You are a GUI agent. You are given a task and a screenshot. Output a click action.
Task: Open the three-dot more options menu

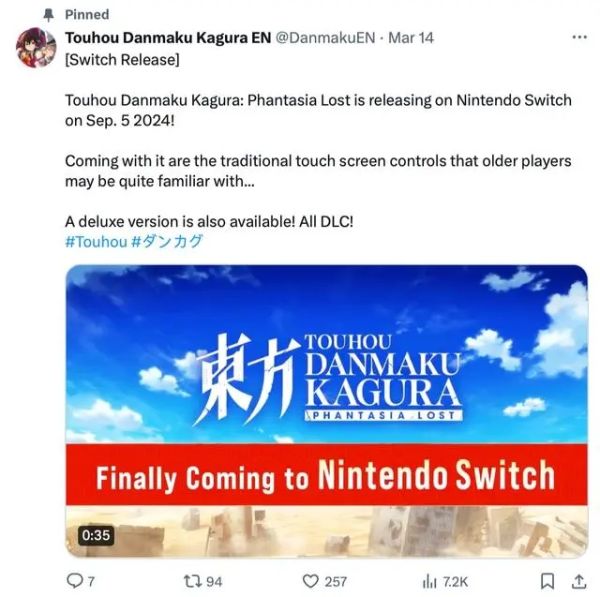click(x=579, y=37)
